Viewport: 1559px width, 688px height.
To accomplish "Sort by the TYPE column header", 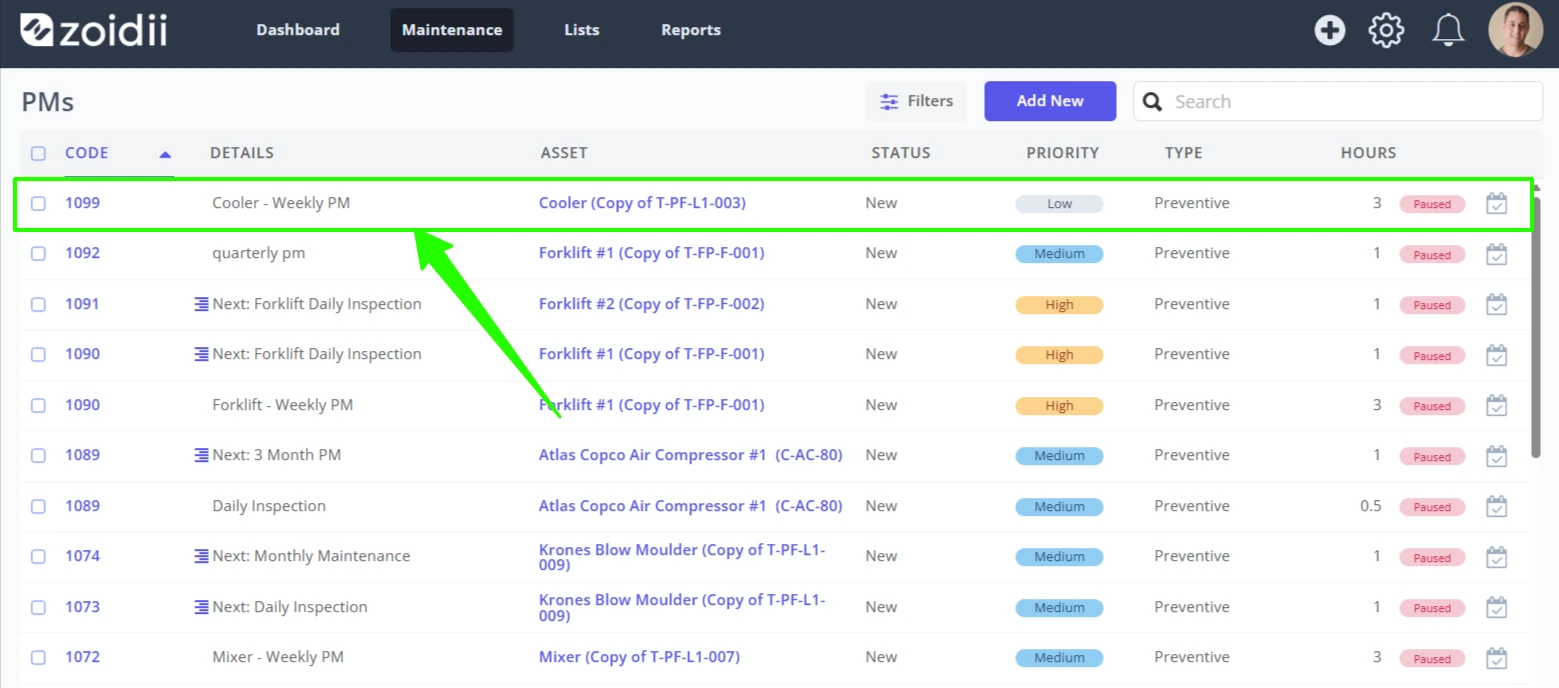I will click(1184, 153).
